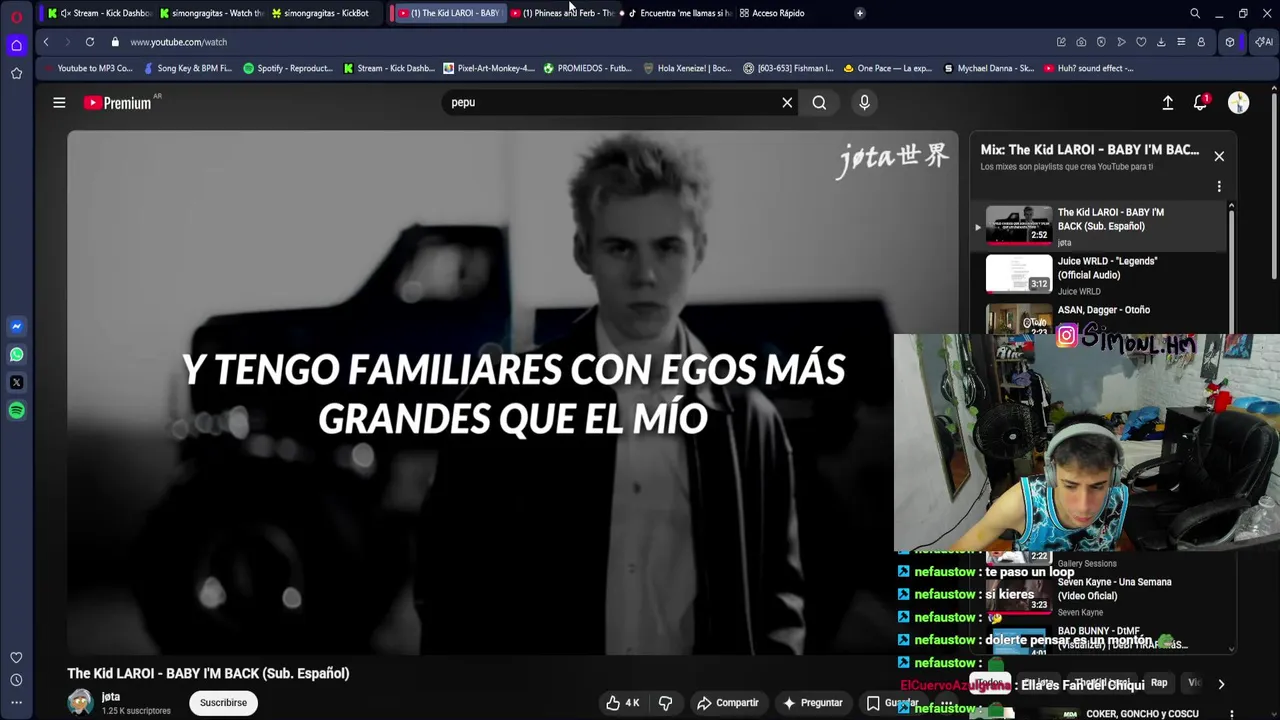Click the video player showing the lyrics
The height and width of the screenshot is (720, 1280).
point(512,392)
